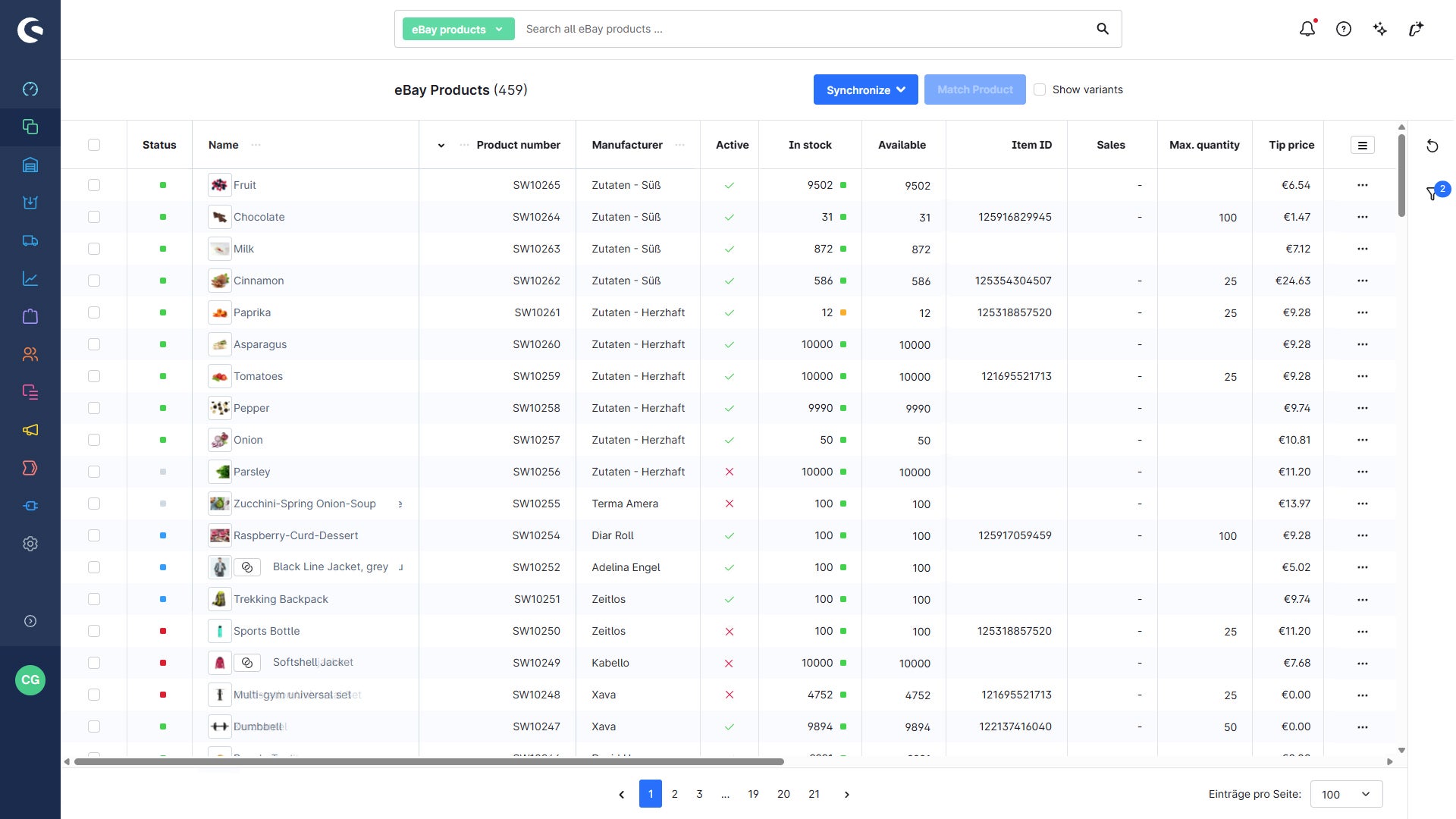The image size is (1456, 819).
Task: Expand the sidebar with the arrow circle
Action: (30, 621)
